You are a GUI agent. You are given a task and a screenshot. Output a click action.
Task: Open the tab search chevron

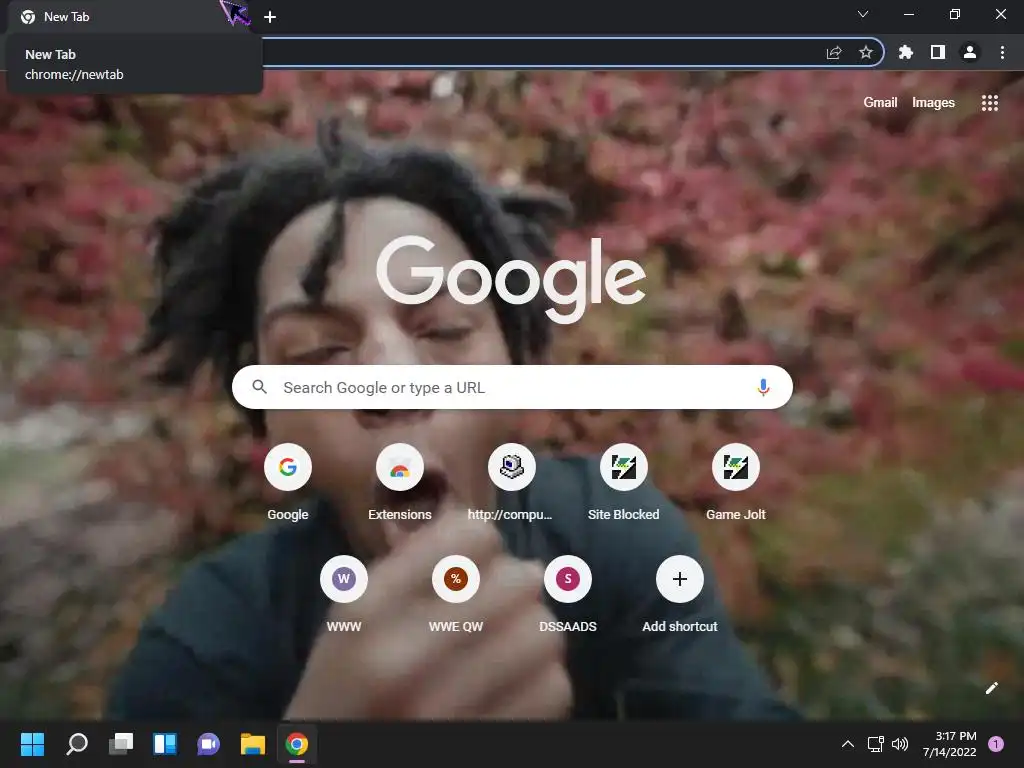[x=863, y=14]
